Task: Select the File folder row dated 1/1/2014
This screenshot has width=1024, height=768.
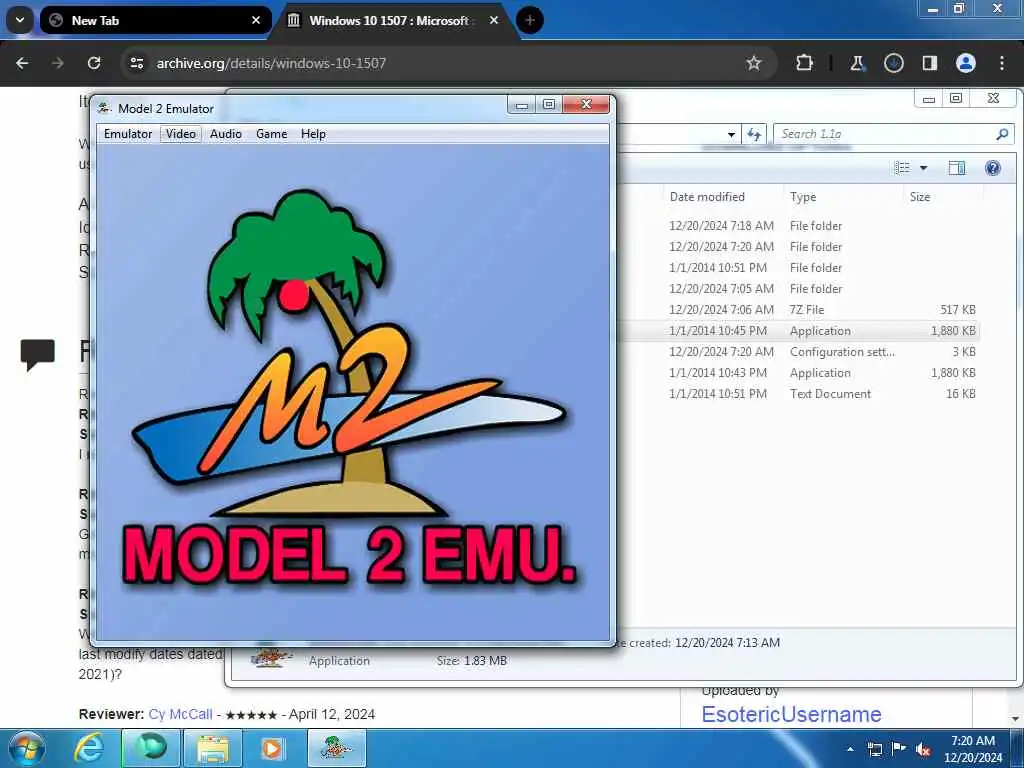Action: [799, 268]
